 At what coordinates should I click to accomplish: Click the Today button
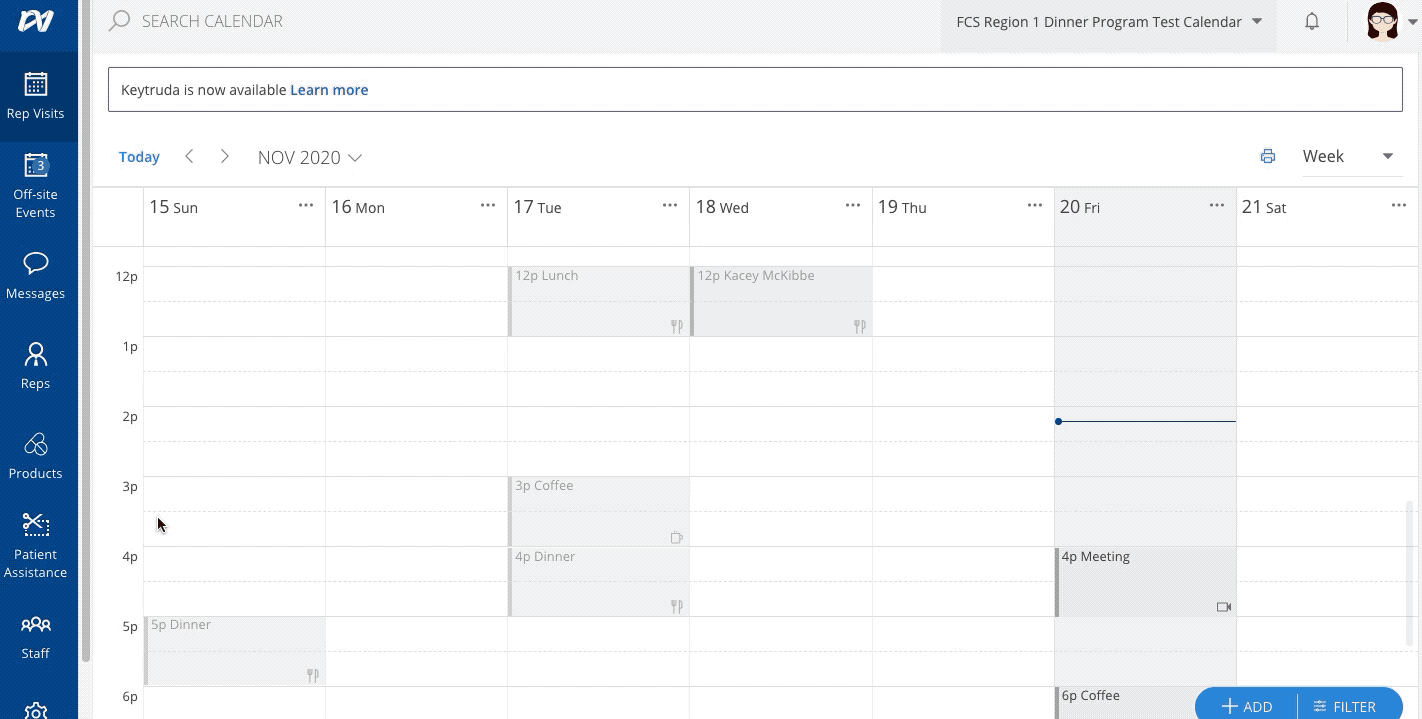point(139,156)
